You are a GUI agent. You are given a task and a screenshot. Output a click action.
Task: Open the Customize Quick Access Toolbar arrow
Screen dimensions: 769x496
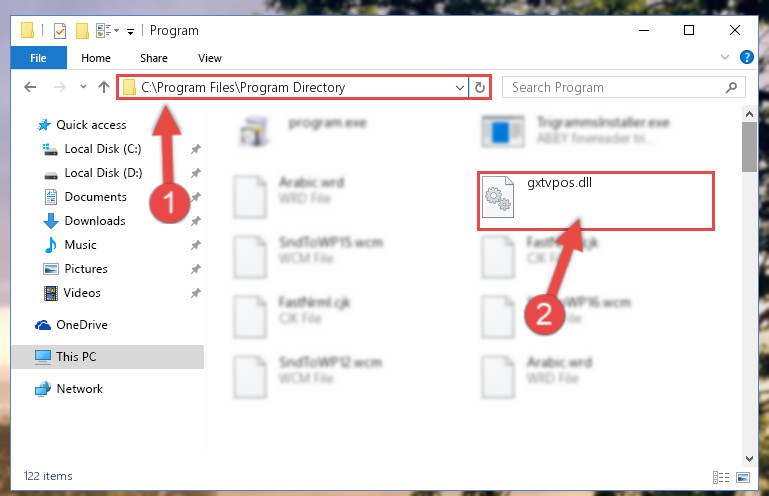[x=130, y=32]
